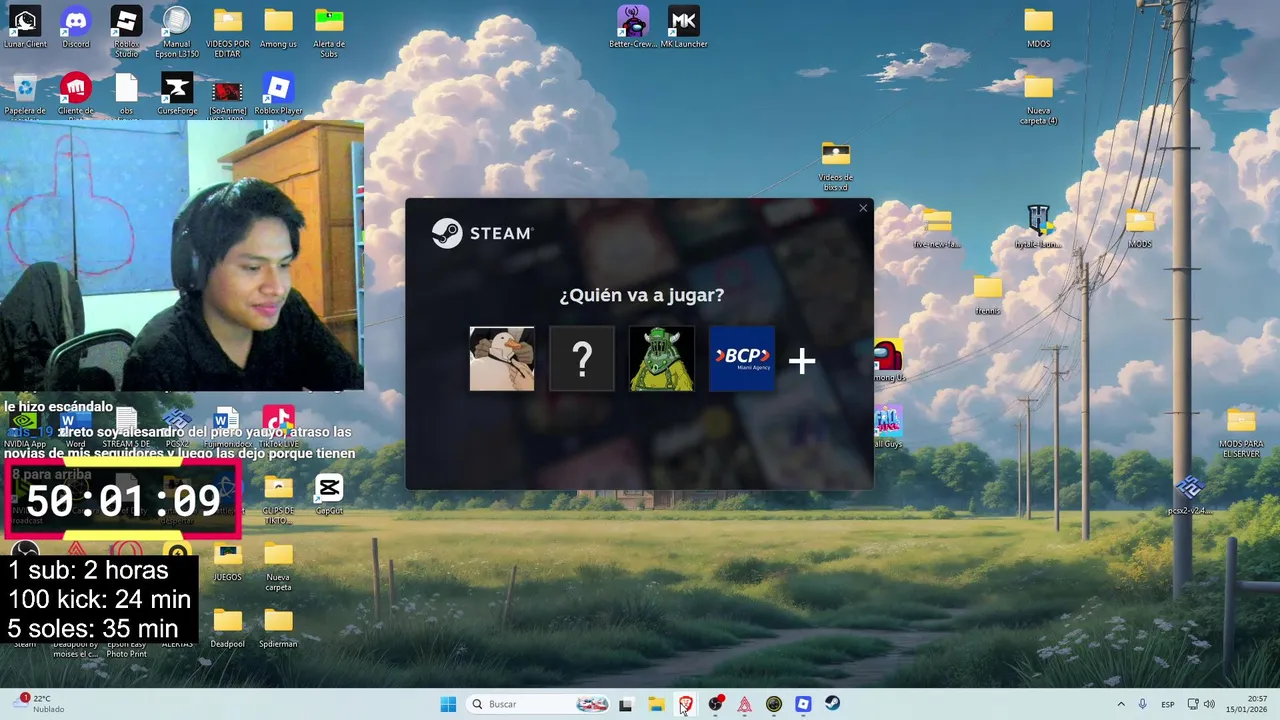The image size is (1280, 720).
Task: Select the obs file on desktop
Action: (x=126, y=95)
